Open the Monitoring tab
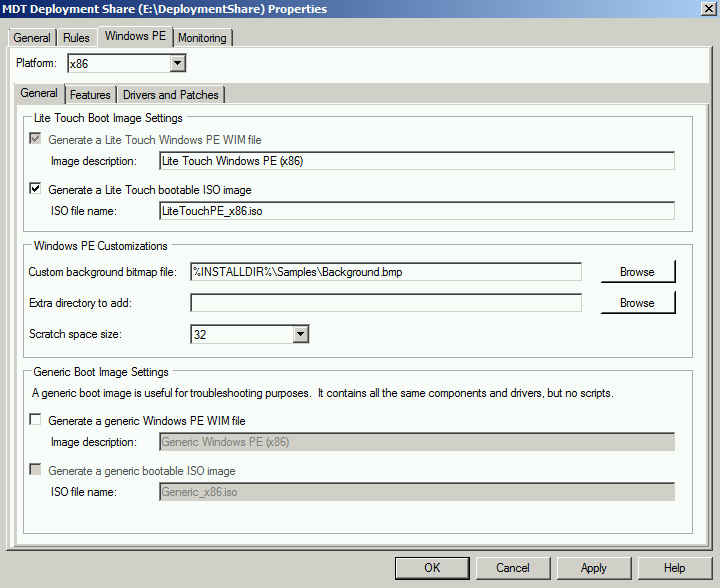This screenshot has width=720, height=588. click(202, 38)
